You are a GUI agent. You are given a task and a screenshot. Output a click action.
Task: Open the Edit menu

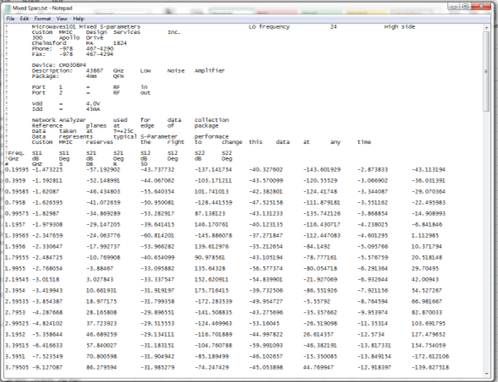[x=24, y=19]
